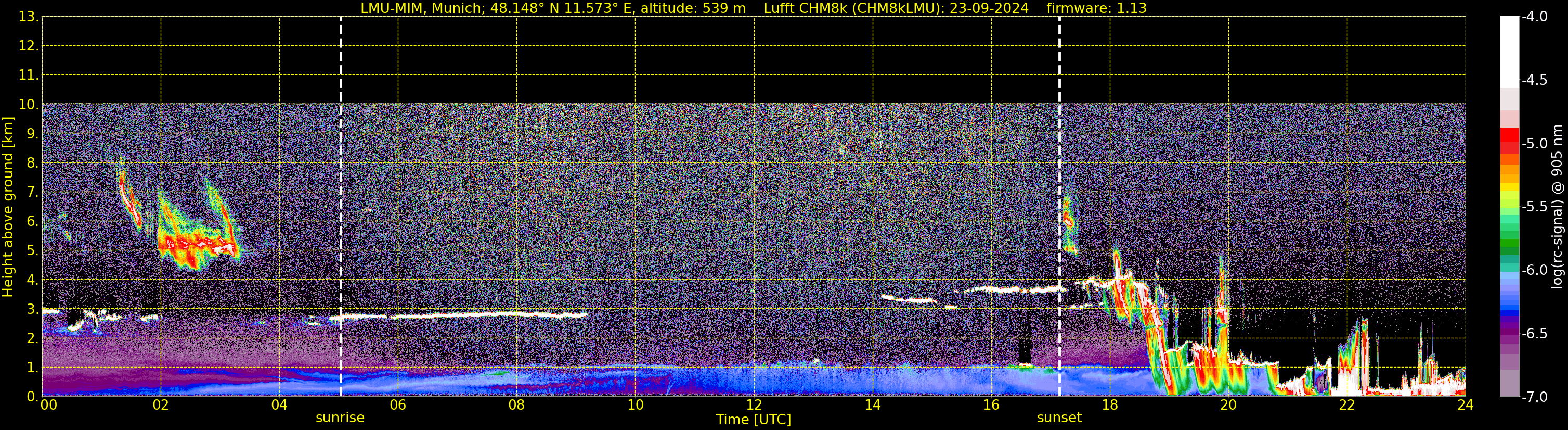Click time tick label '22'
This screenshot has width=1568, height=430.
pos(1347,405)
